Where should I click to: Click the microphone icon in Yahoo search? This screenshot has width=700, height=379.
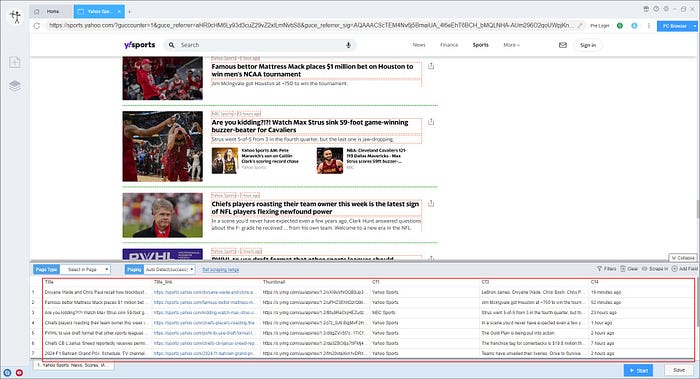tap(348, 45)
